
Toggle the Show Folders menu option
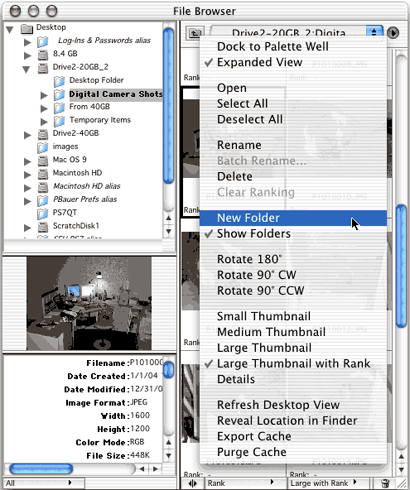293,234
